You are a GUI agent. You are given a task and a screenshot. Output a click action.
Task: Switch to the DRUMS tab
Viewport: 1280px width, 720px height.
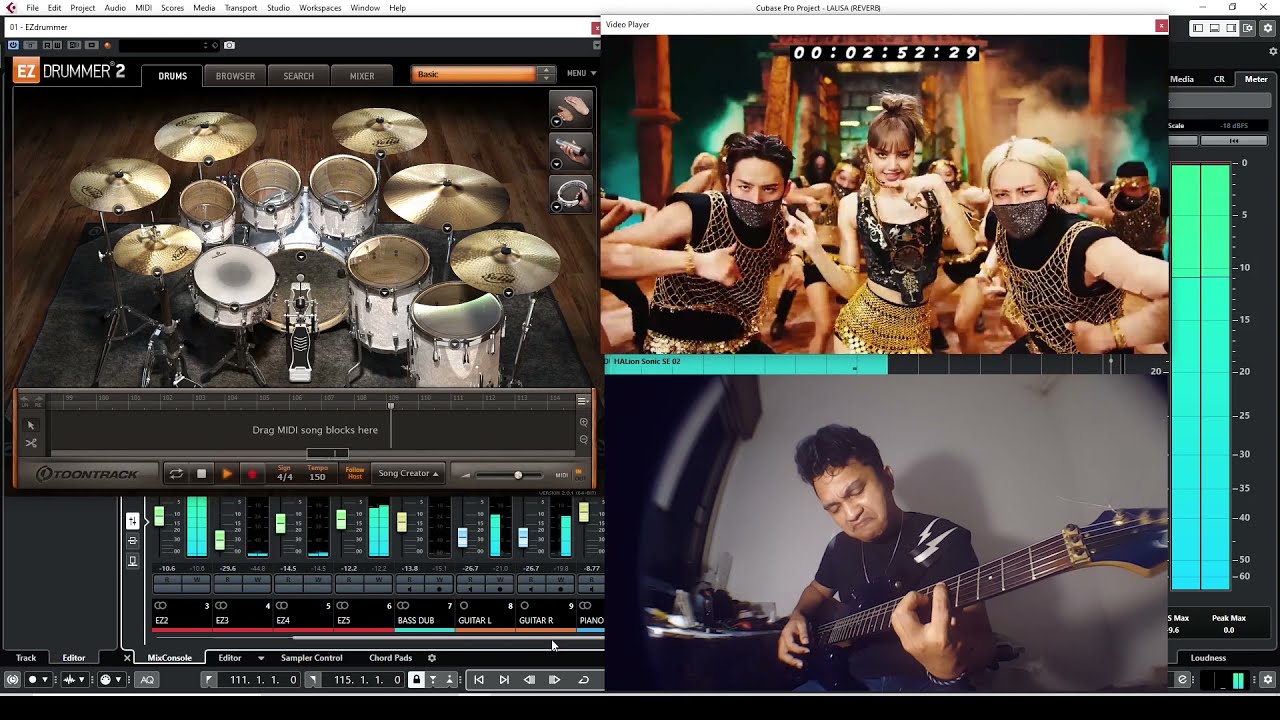[172, 76]
